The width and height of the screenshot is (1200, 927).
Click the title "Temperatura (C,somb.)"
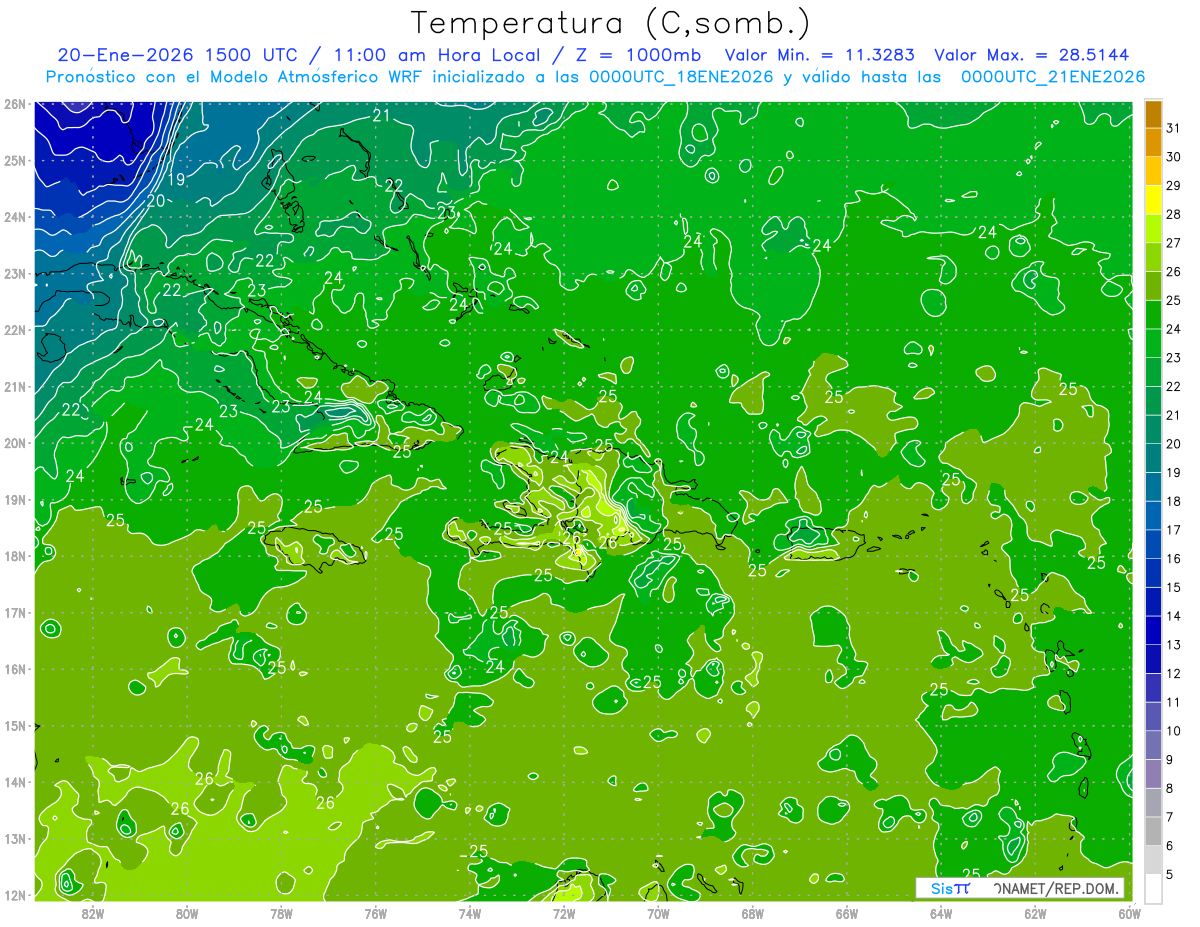tap(611, 23)
